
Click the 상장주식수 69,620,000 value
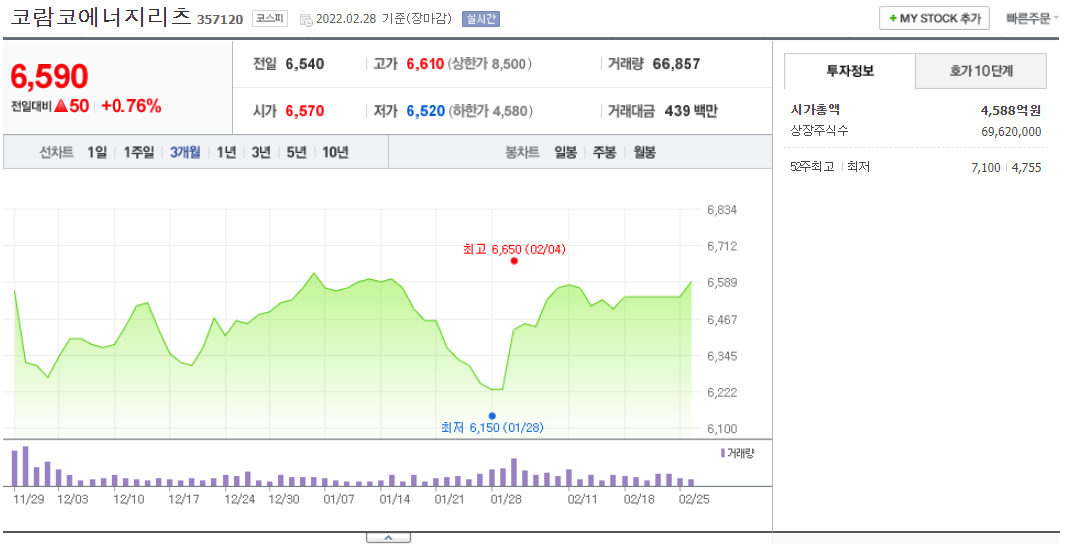pos(1011,131)
